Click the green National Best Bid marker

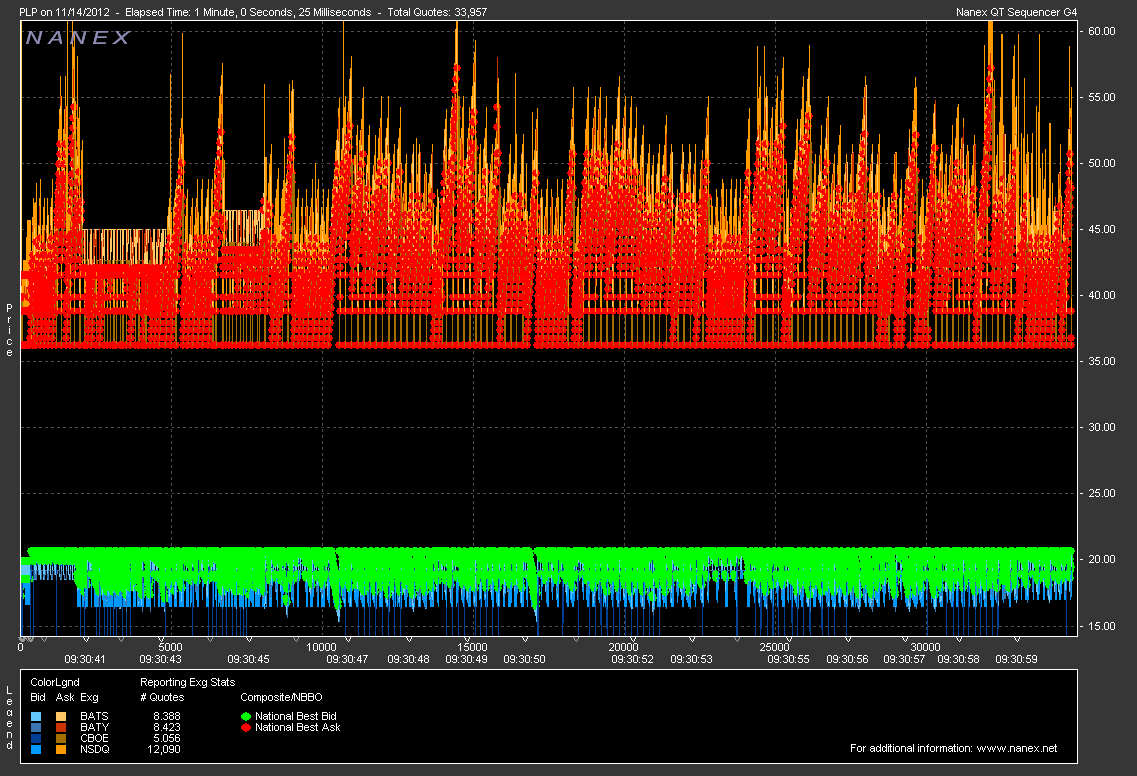click(246, 717)
